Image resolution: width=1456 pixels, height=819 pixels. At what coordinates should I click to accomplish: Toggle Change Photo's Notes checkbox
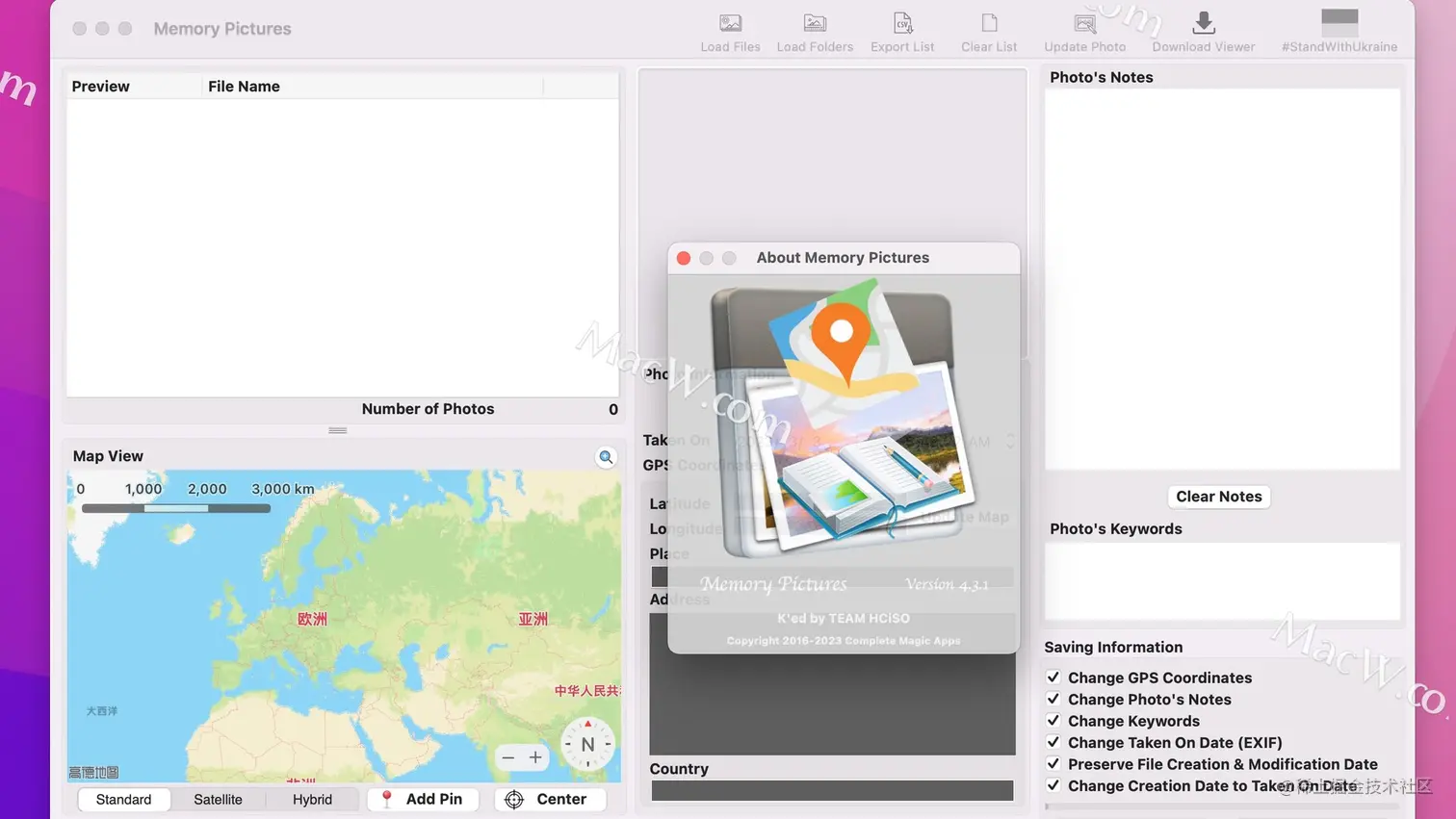pyautogui.click(x=1053, y=699)
